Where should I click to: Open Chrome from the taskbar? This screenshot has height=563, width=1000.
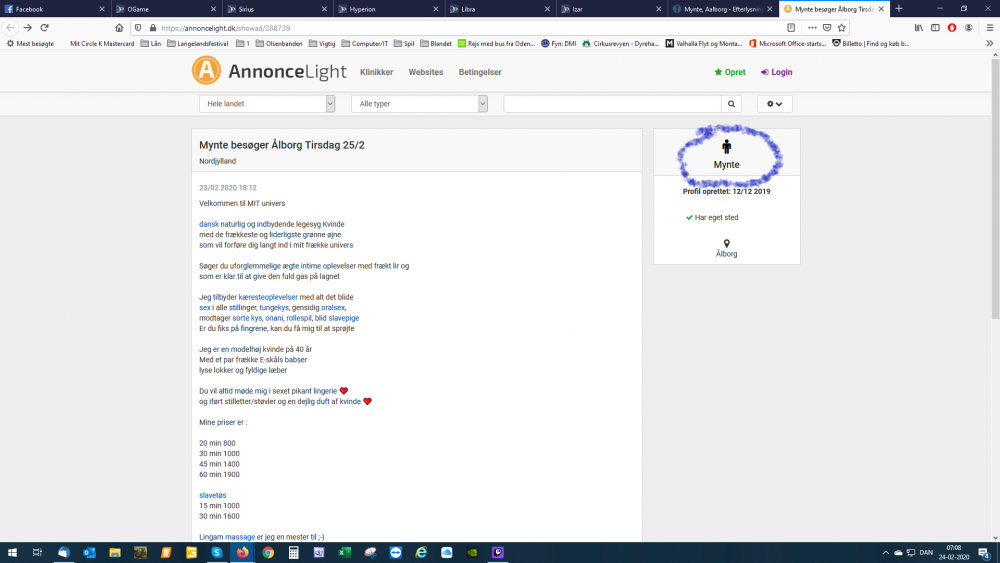tap(268, 553)
